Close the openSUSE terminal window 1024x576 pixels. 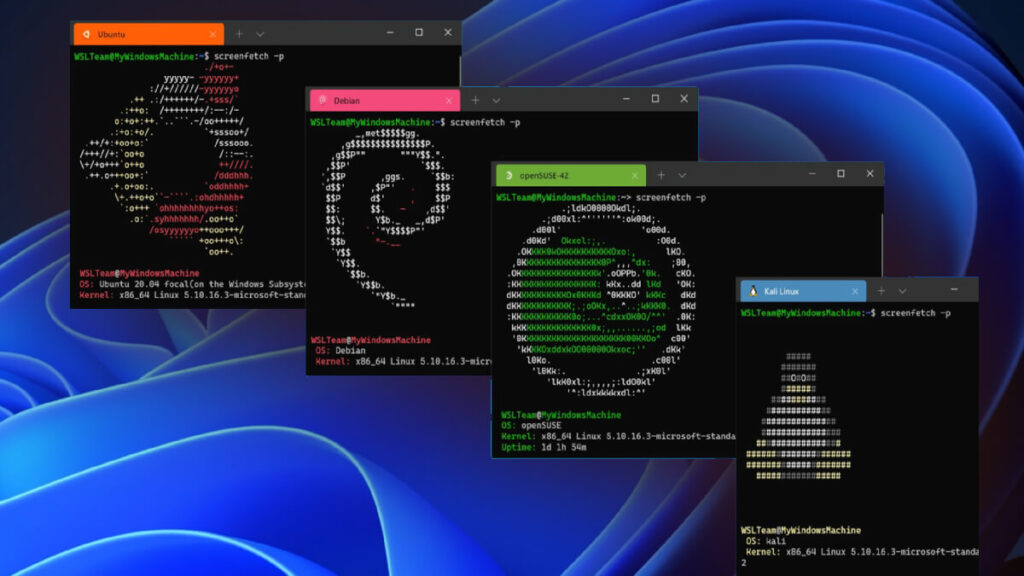pyautogui.click(x=869, y=174)
